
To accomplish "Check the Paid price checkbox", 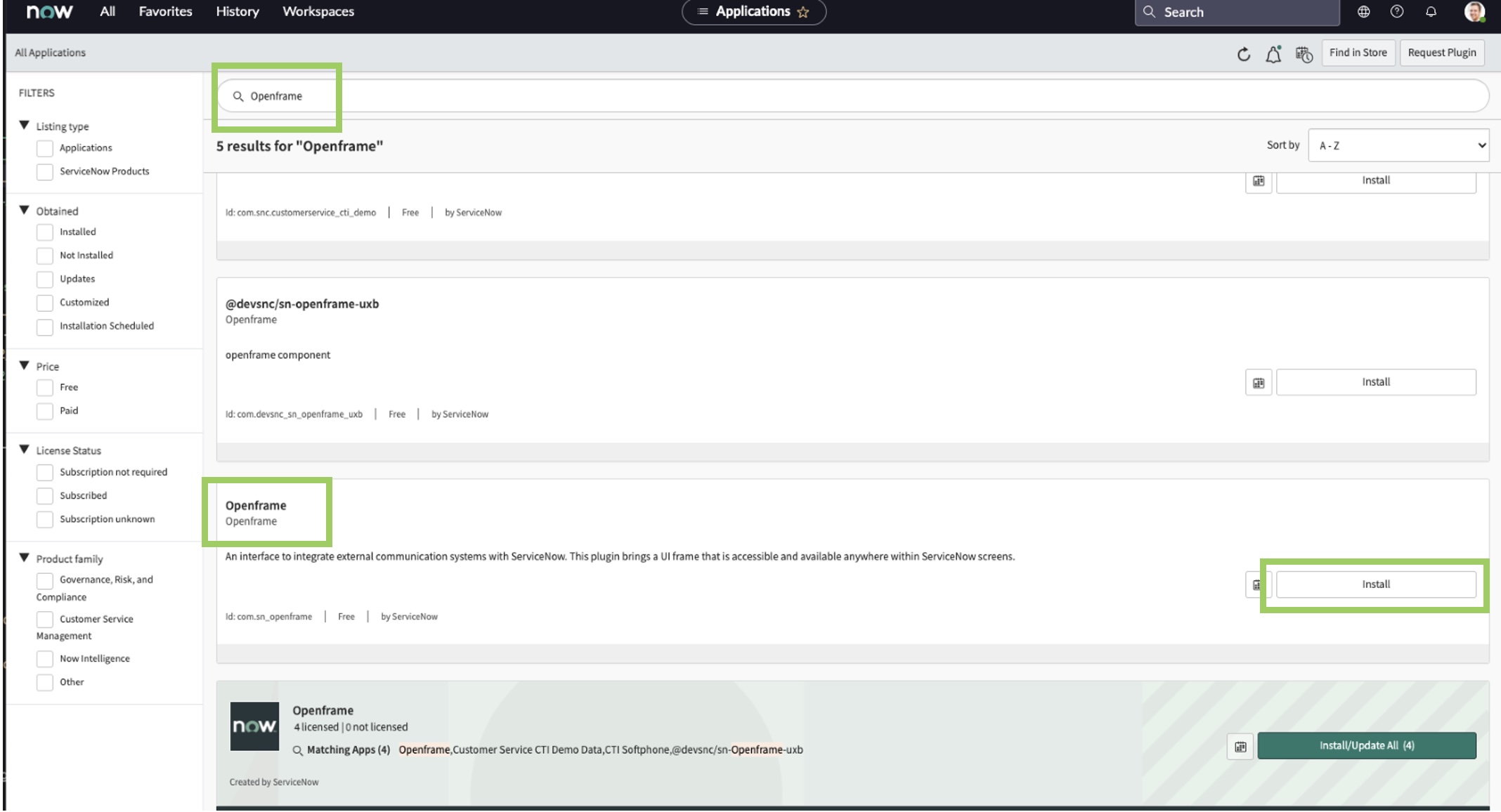I will (x=45, y=411).
